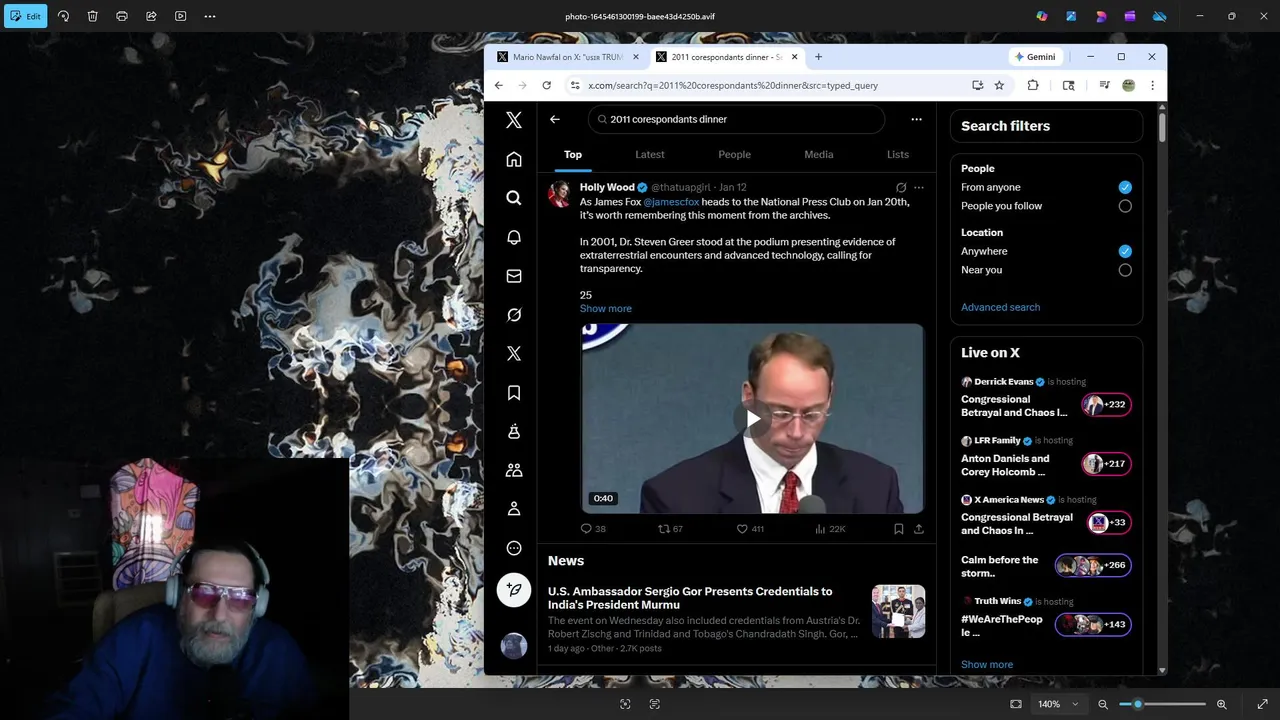Start slideshow from Photos toolbar
Image resolution: width=1280 pixels, height=720 pixels.
(x=180, y=16)
